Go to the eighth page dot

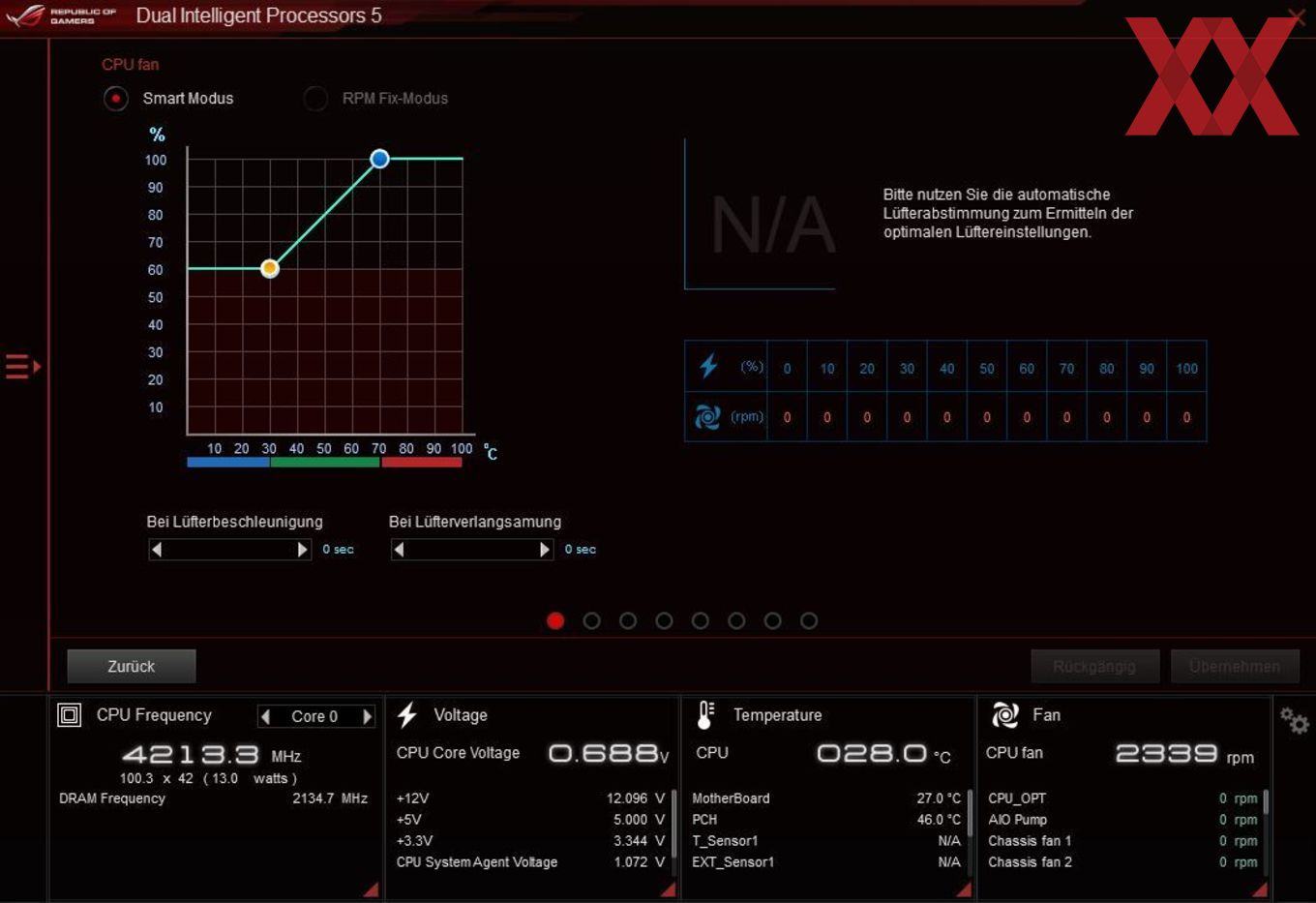(809, 621)
